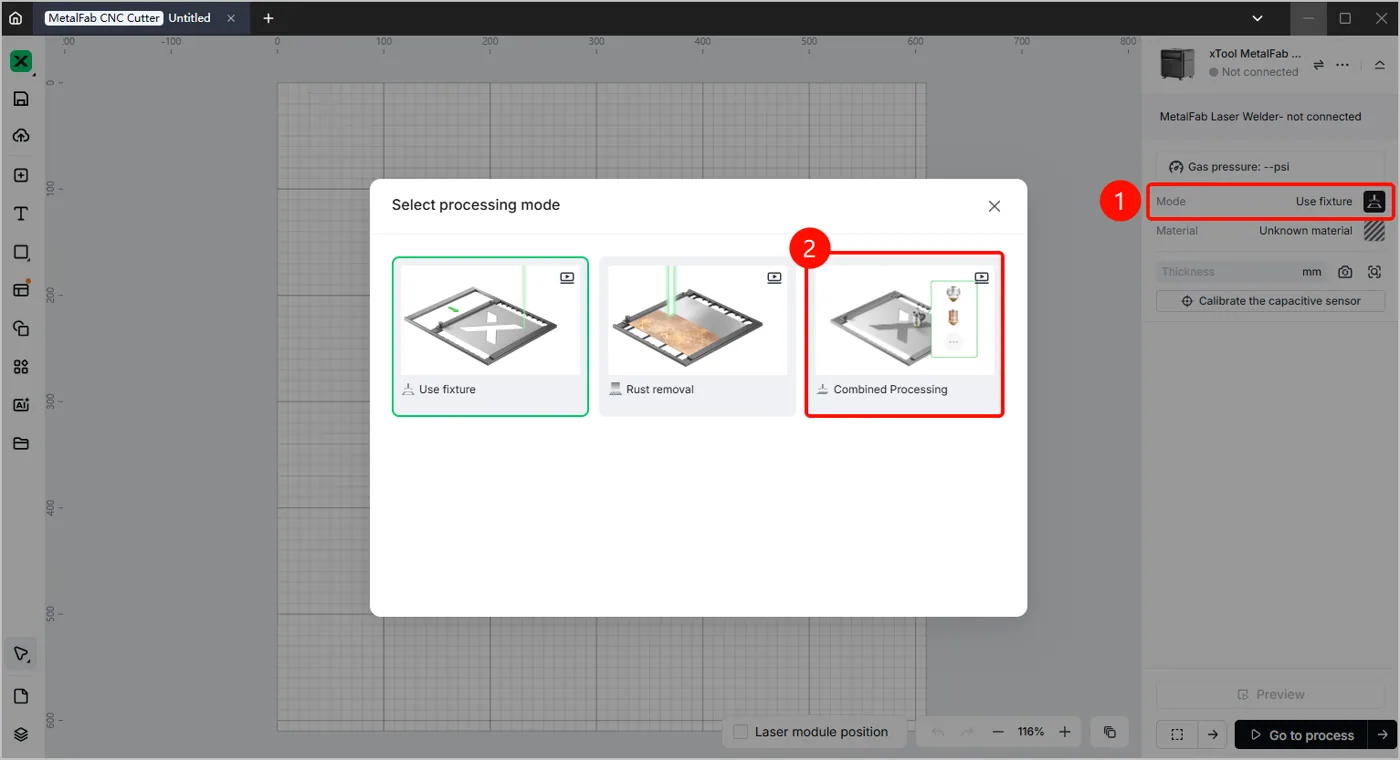This screenshot has height=760, width=1400.
Task: Click the Preview button
Action: [x=1270, y=694]
